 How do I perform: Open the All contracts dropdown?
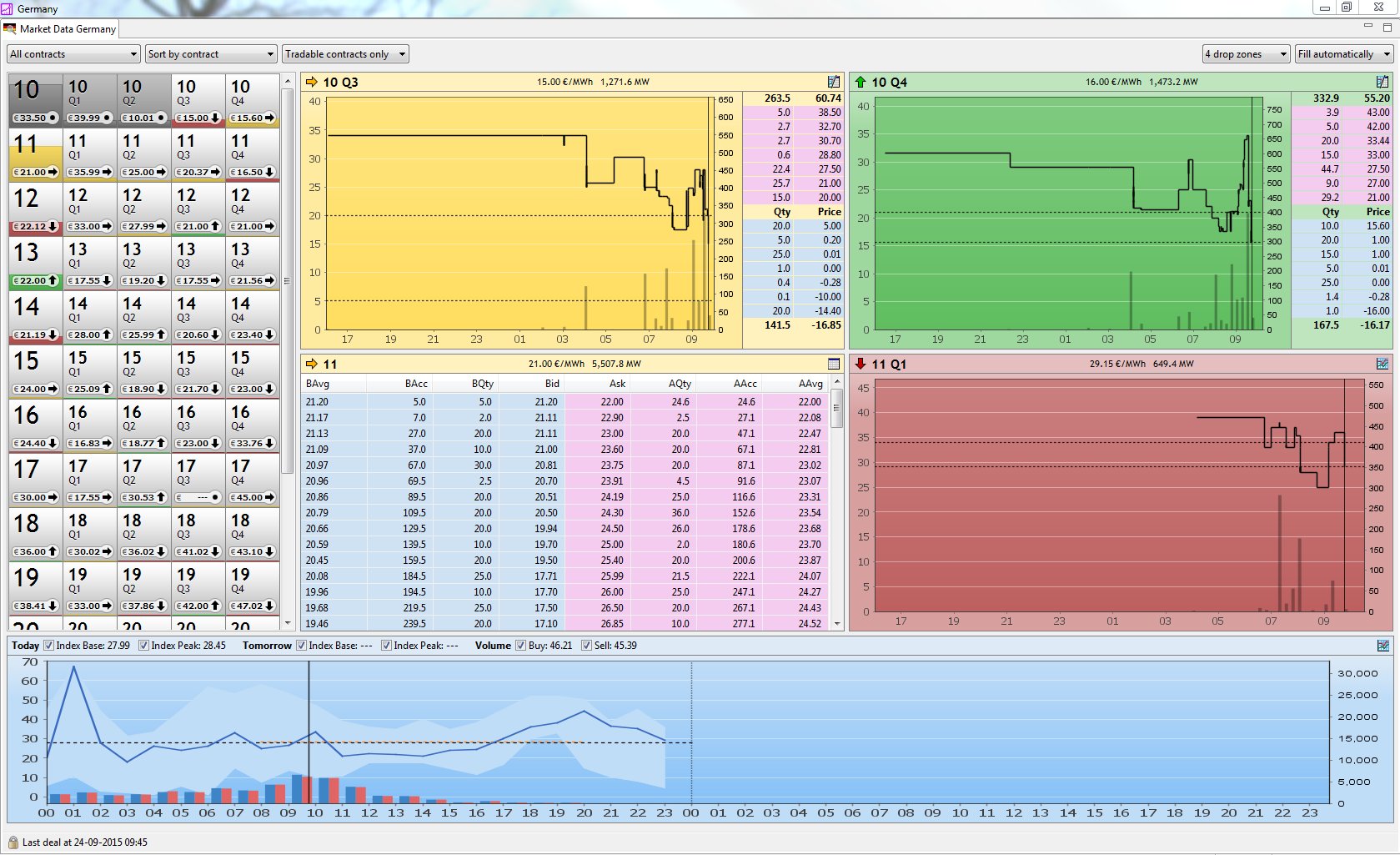(73, 54)
